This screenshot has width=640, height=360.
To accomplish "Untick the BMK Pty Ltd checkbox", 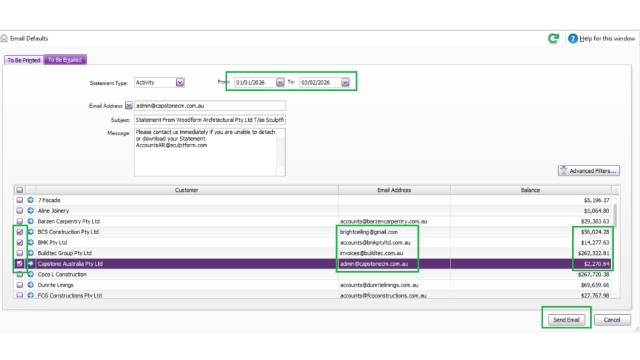I will (20, 242).
